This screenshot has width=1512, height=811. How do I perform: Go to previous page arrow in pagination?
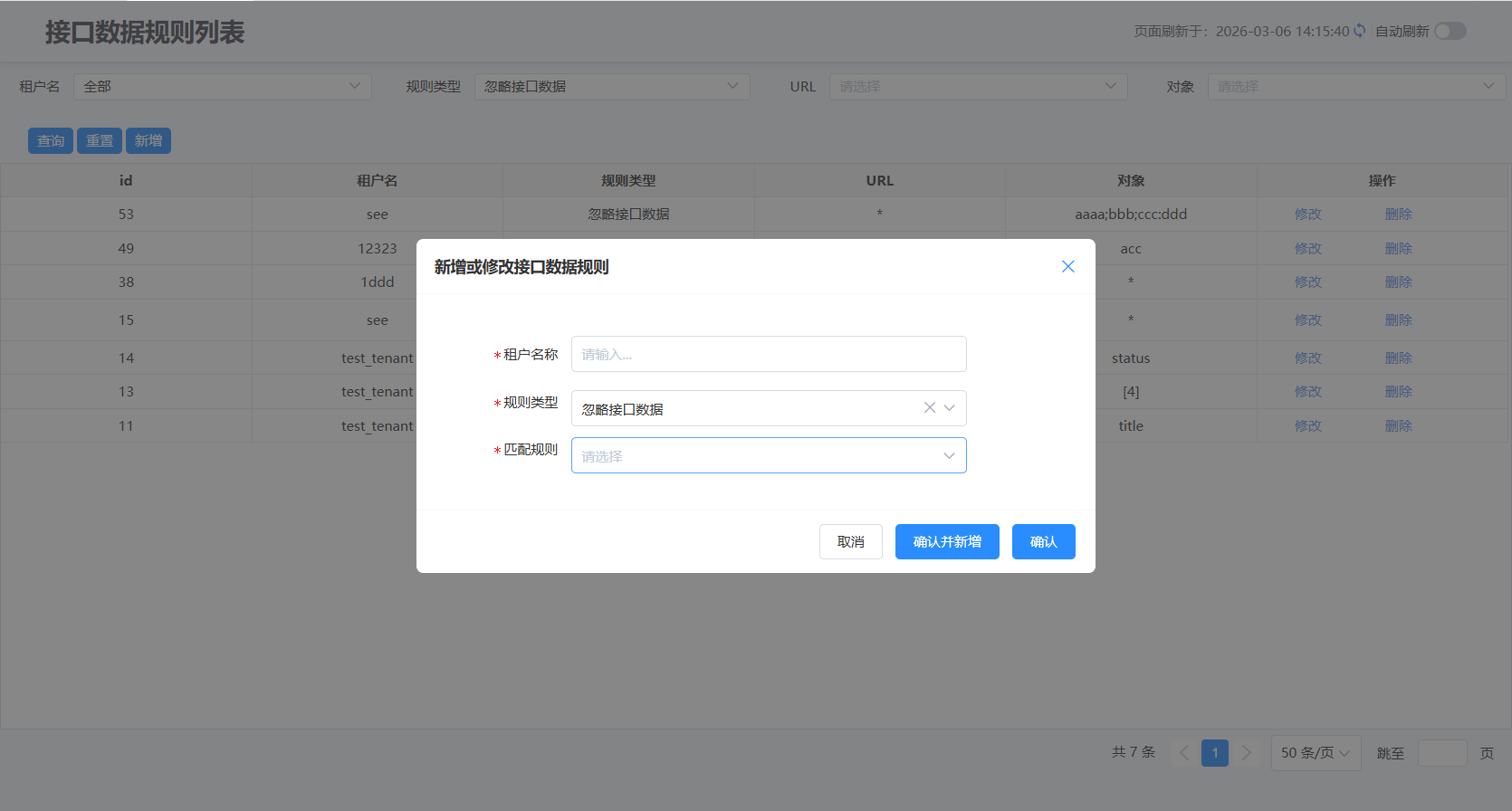pos(1183,753)
